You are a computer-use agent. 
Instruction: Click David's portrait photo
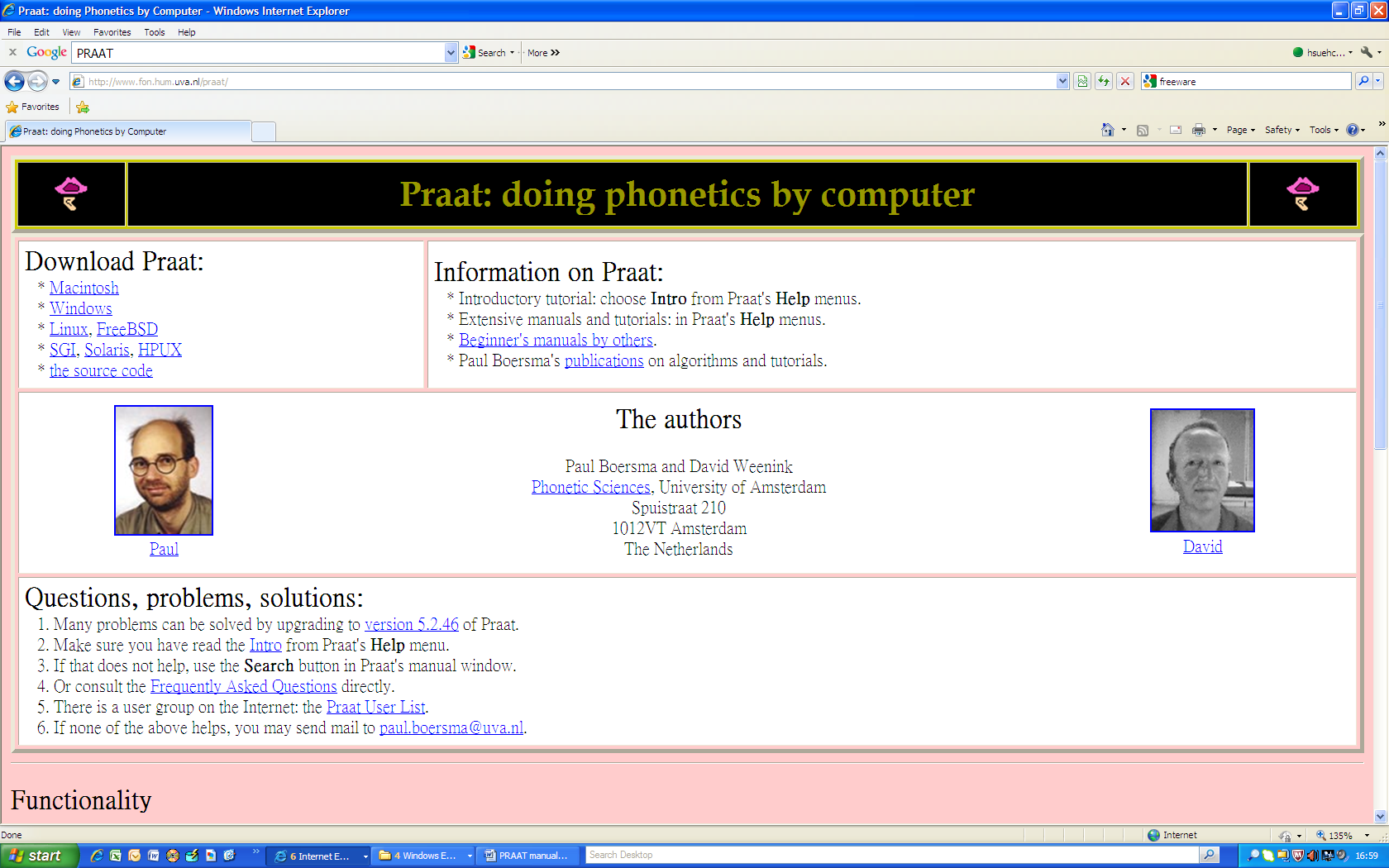1202,470
